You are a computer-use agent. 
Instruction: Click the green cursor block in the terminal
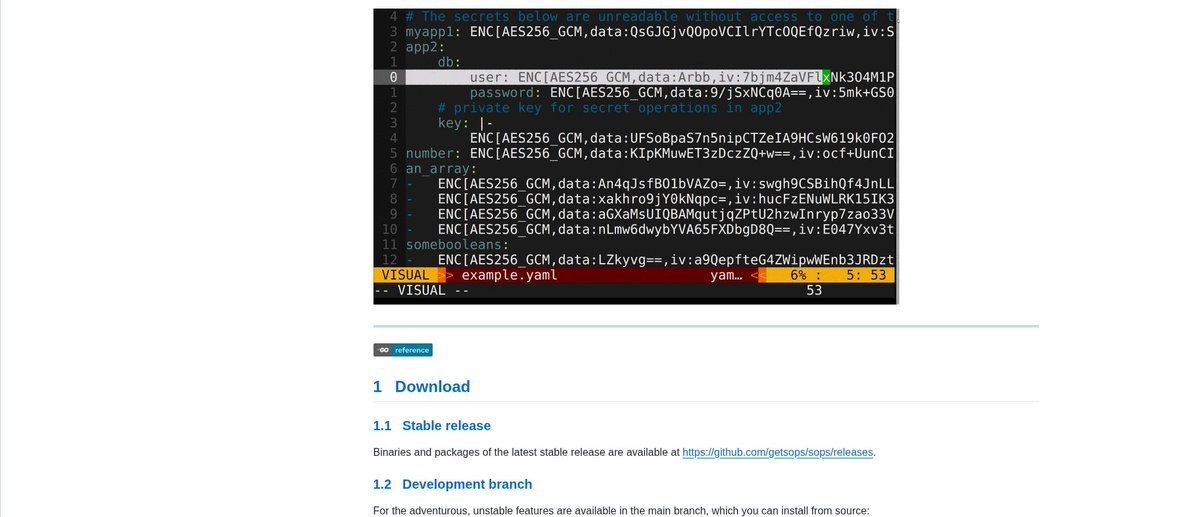[x=826, y=77]
